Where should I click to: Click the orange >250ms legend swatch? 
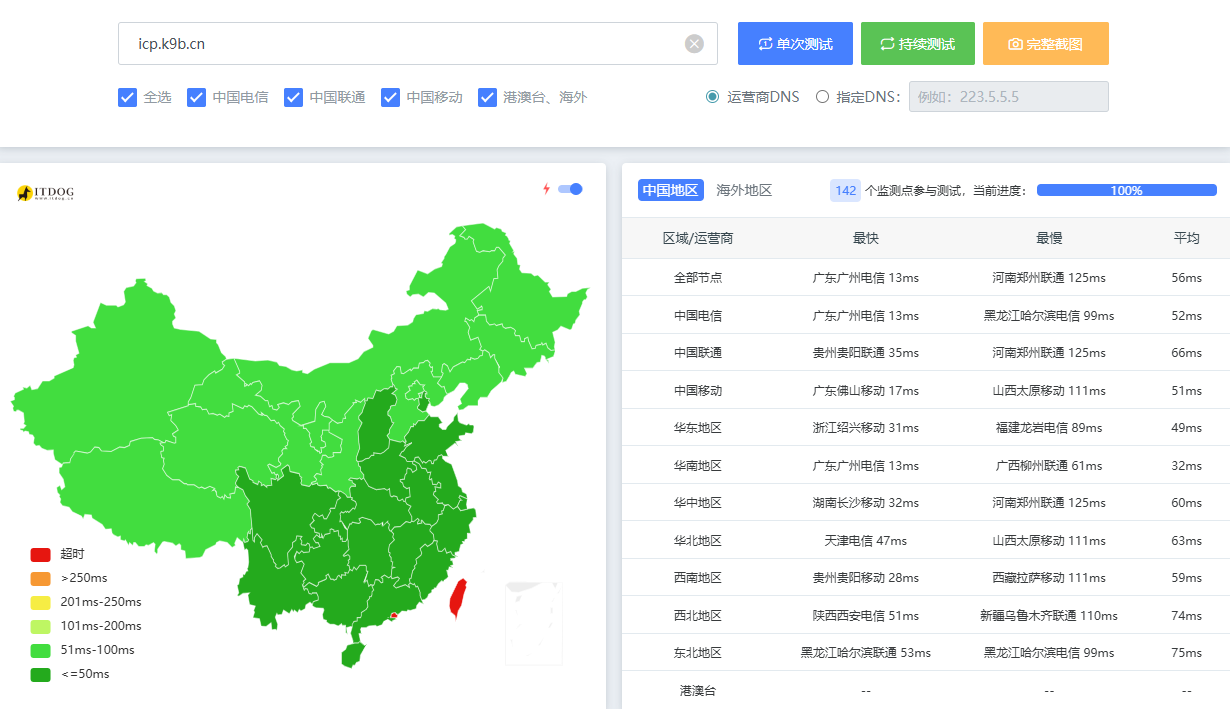(x=40, y=578)
